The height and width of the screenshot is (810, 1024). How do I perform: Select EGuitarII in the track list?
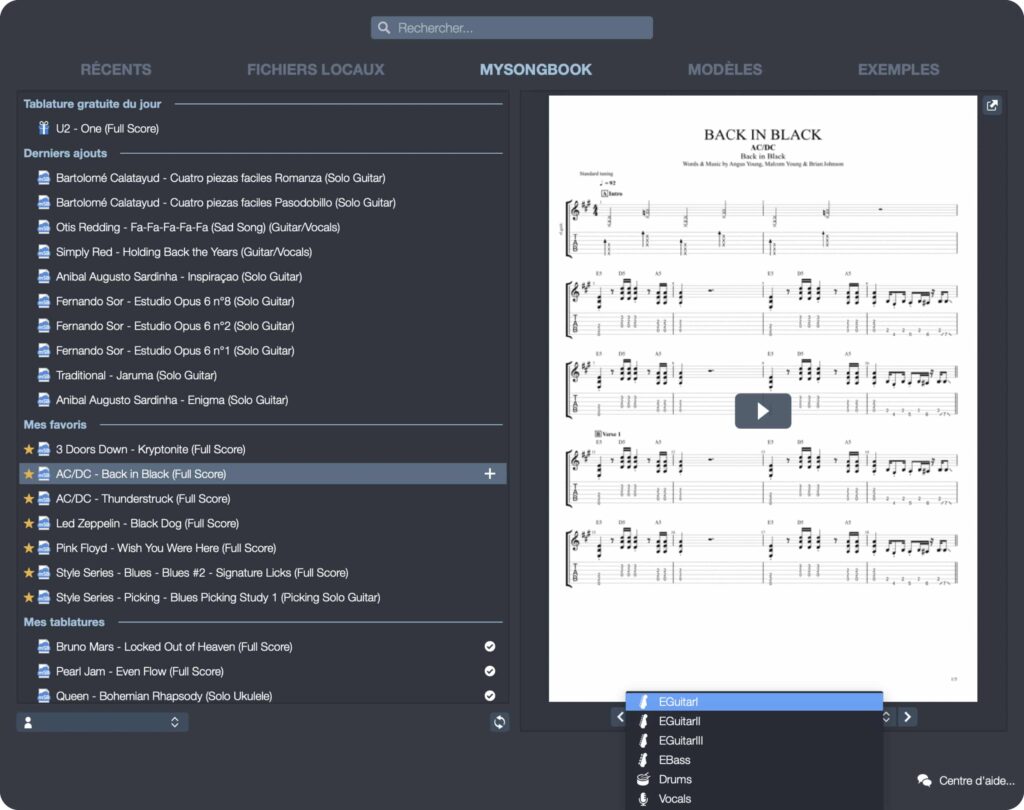click(754, 721)
